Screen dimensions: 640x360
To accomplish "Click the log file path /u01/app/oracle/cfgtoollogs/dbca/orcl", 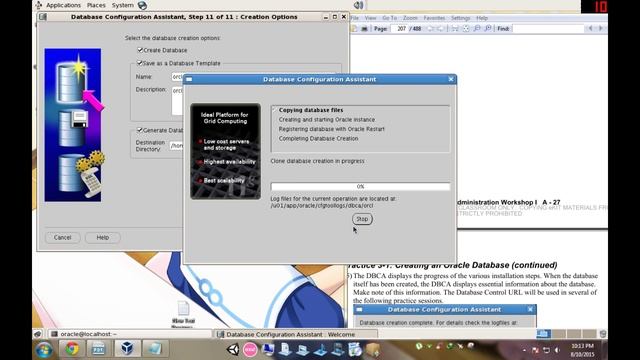I will click(x=322, y=206).
